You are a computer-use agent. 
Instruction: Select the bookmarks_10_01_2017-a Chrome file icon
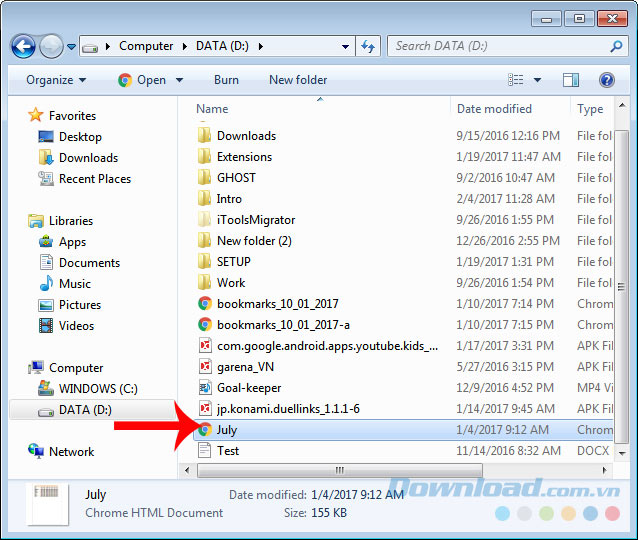(x=205, y=325)
